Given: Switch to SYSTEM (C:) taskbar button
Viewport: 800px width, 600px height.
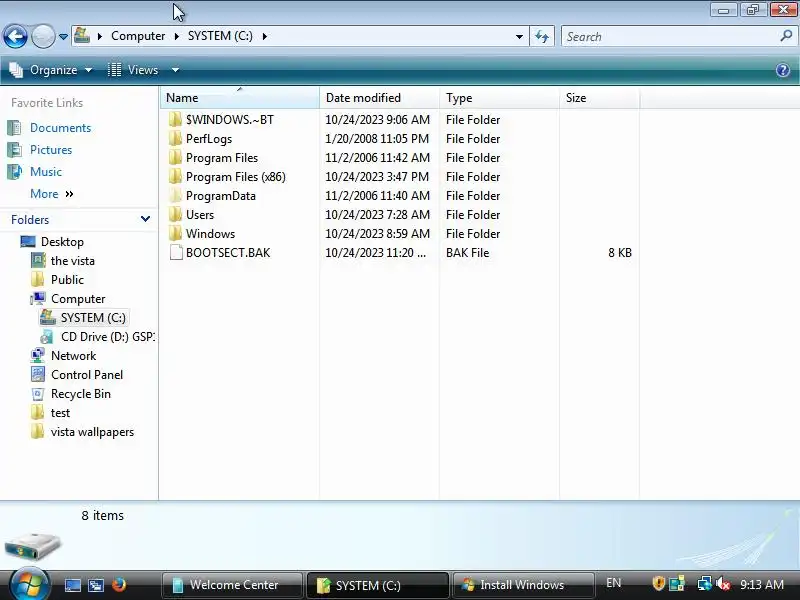Looking at the screenshot, I should point(378,585).
